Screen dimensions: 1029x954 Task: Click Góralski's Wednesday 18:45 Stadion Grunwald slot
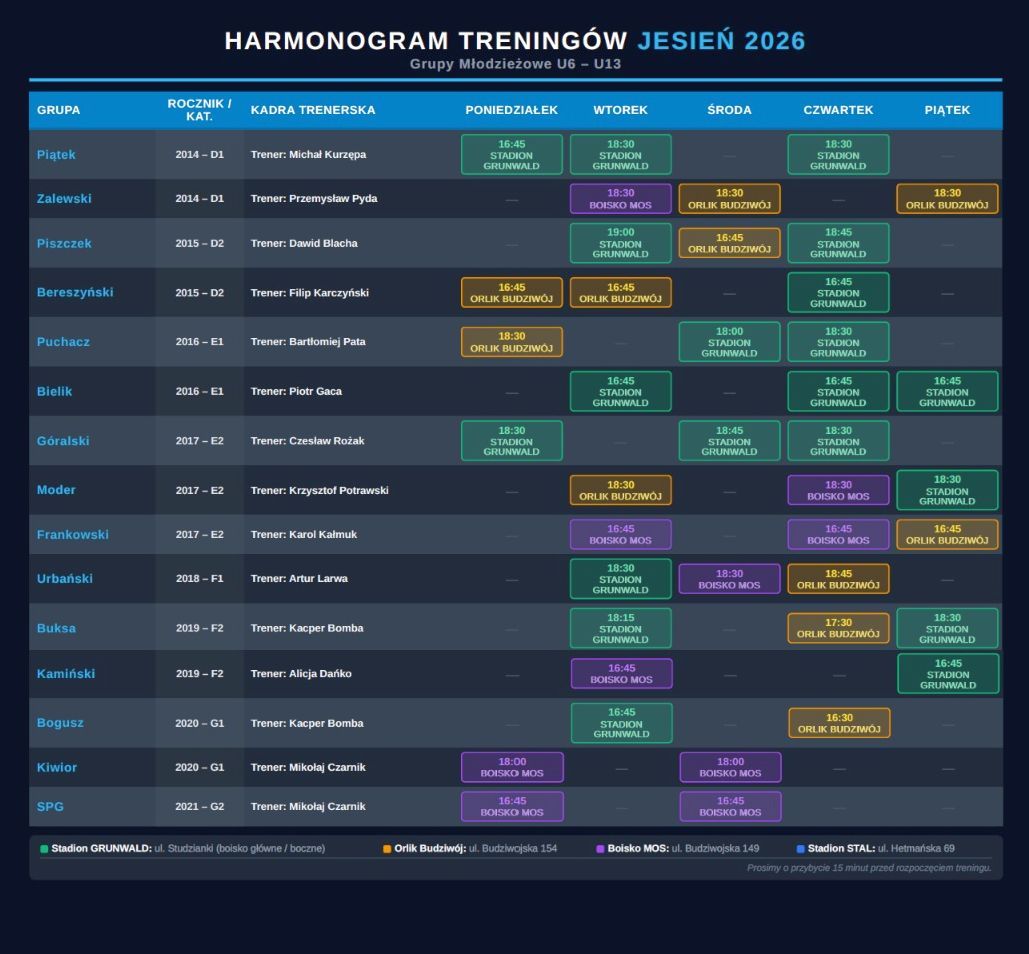tap(730, 441)
